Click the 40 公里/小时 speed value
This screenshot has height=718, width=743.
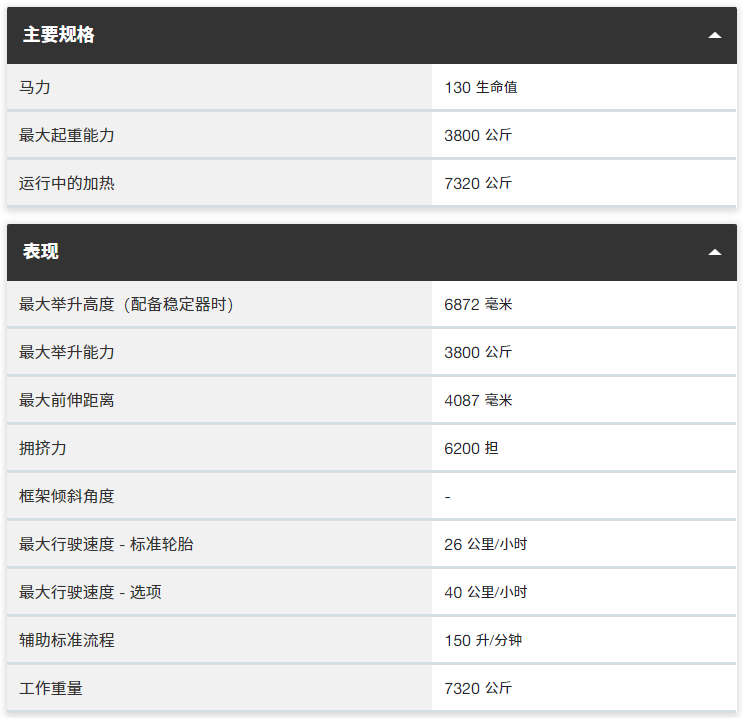pos(486,592)
